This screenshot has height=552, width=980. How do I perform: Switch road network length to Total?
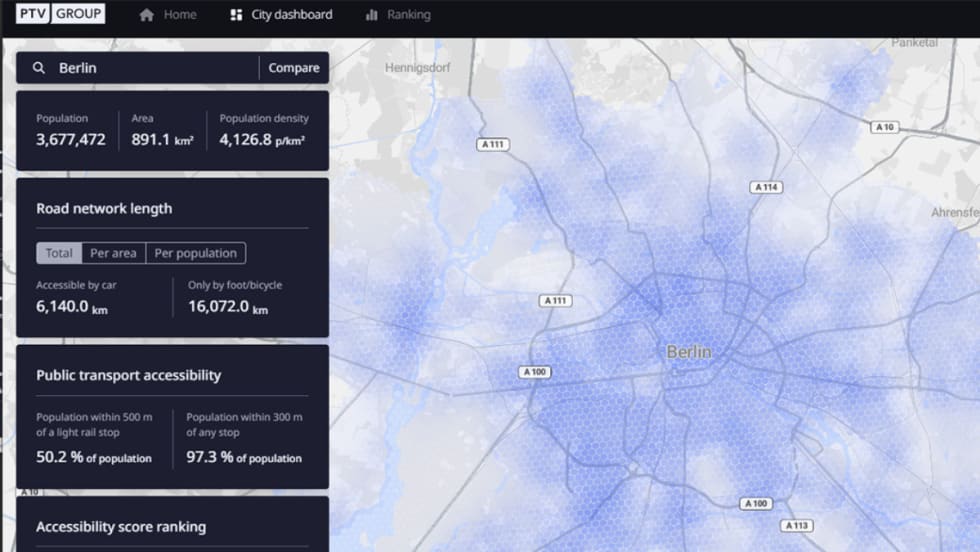click(59, 253)
